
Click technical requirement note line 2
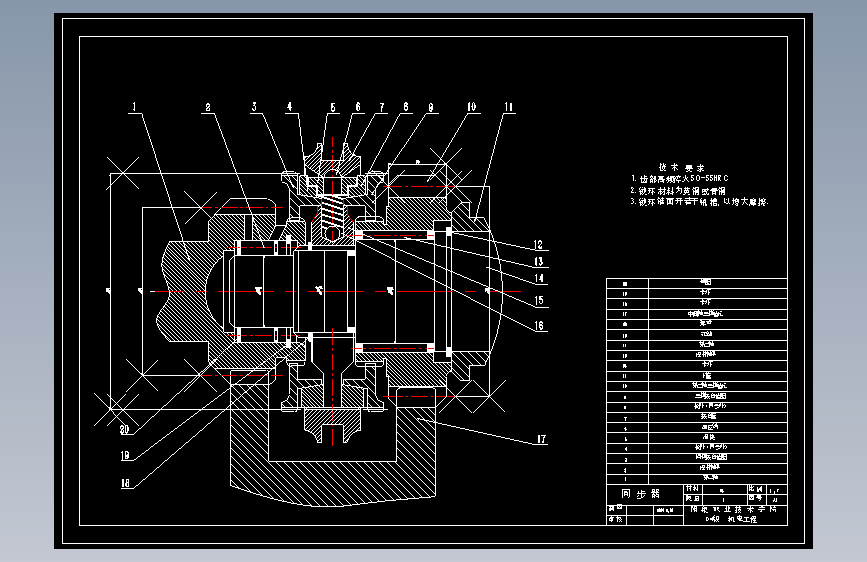678,190
